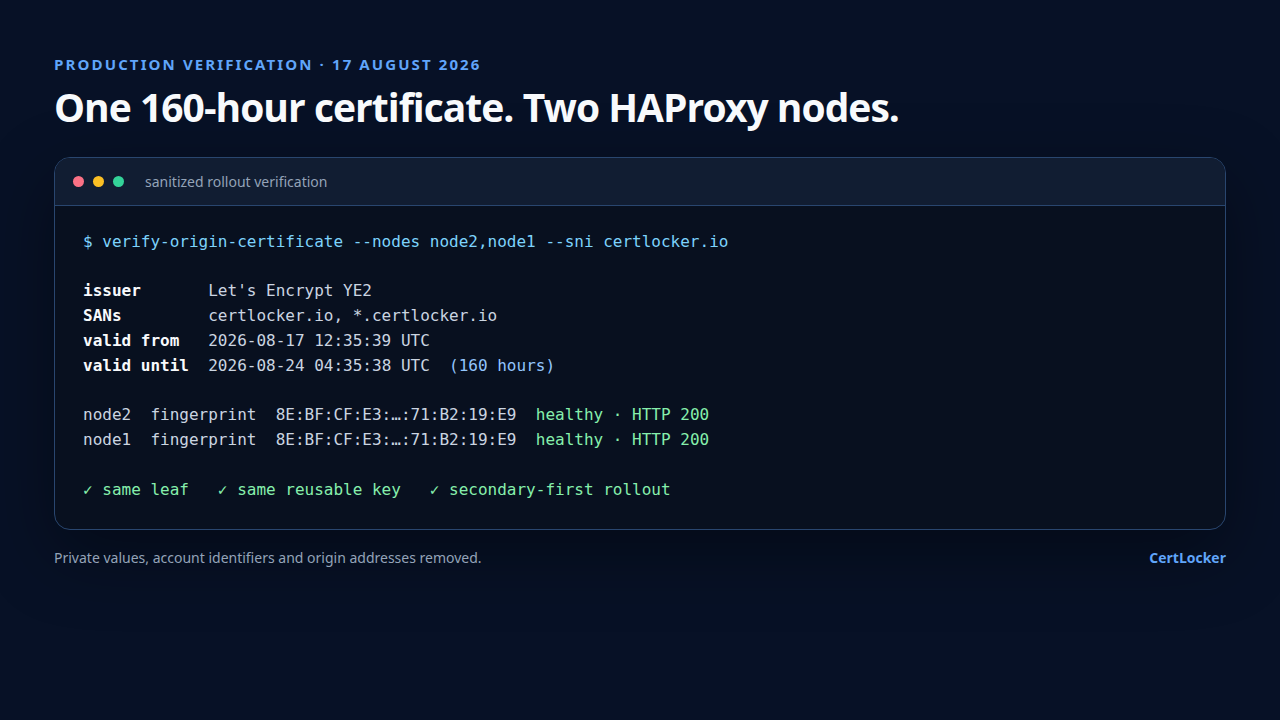This screenshot has width=1280, height=720.
Task: Select the issuer value Let's Encrypt YE2
Action: pos(290,291)
